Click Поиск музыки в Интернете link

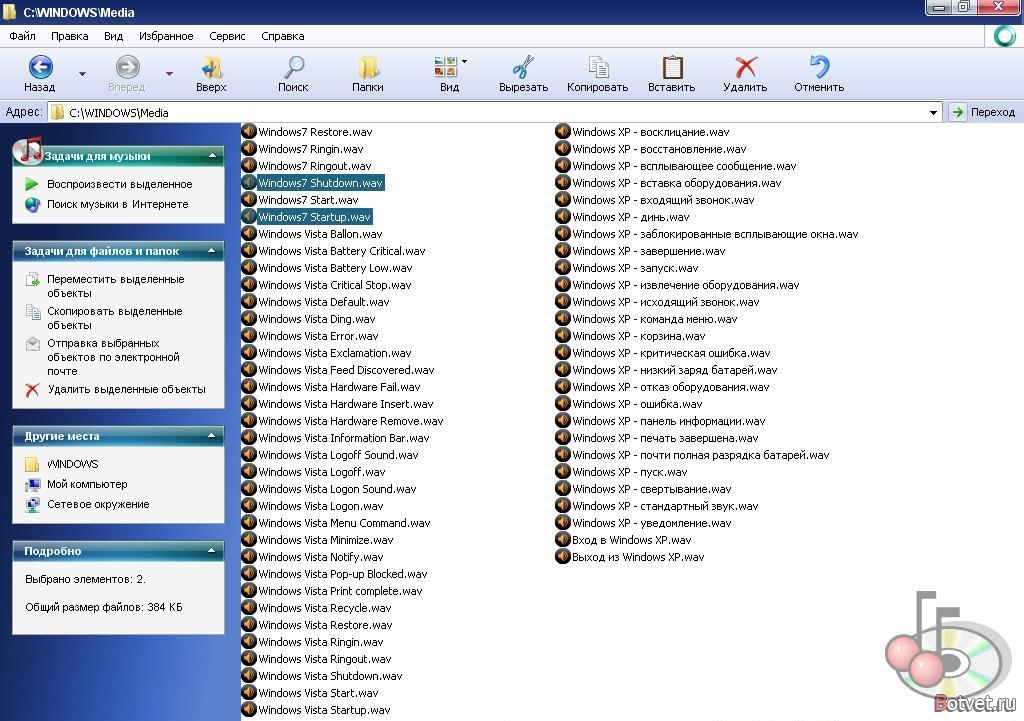118,204
